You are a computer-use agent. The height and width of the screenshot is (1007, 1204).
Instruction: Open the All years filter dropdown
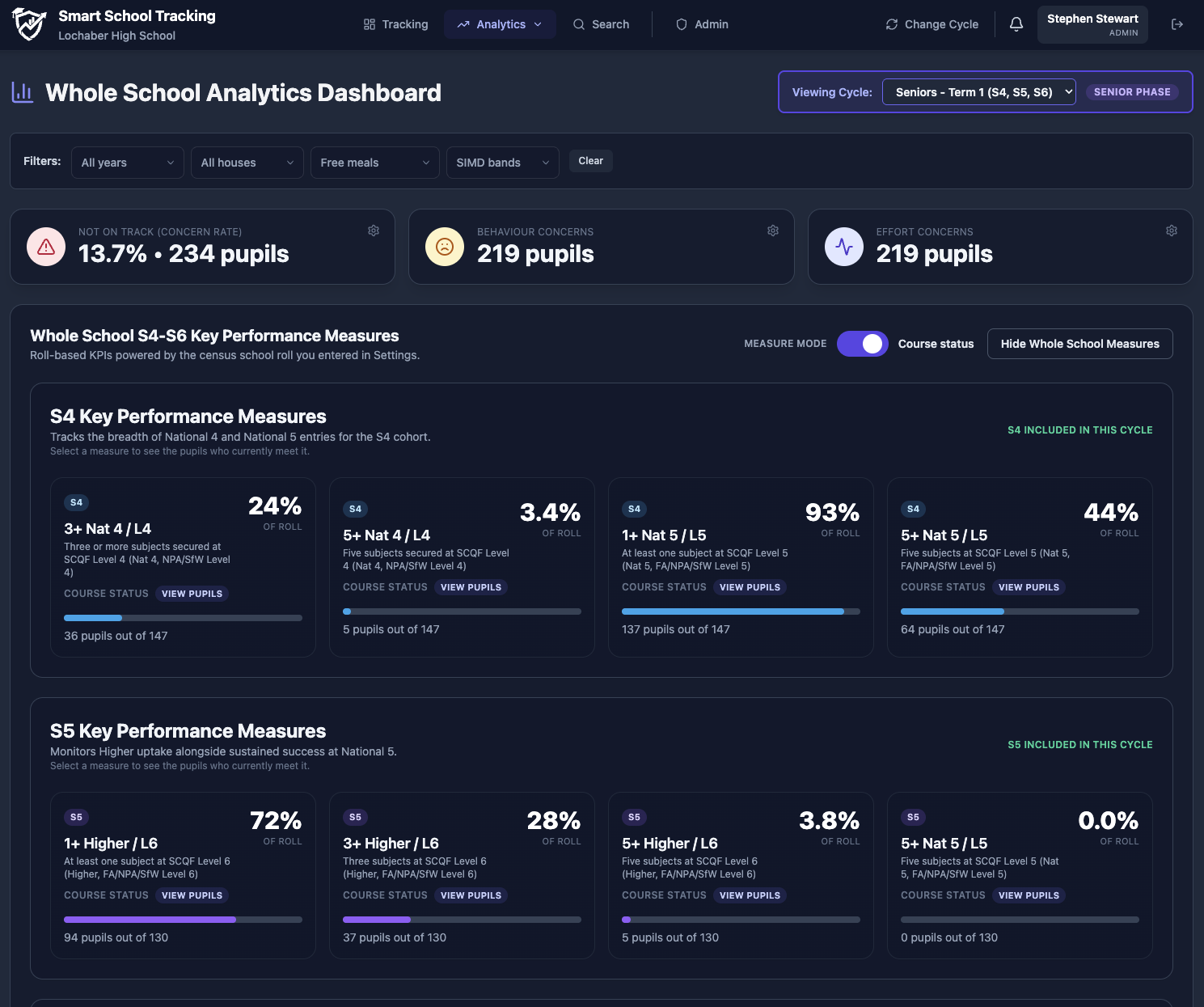tap(127, 162)
